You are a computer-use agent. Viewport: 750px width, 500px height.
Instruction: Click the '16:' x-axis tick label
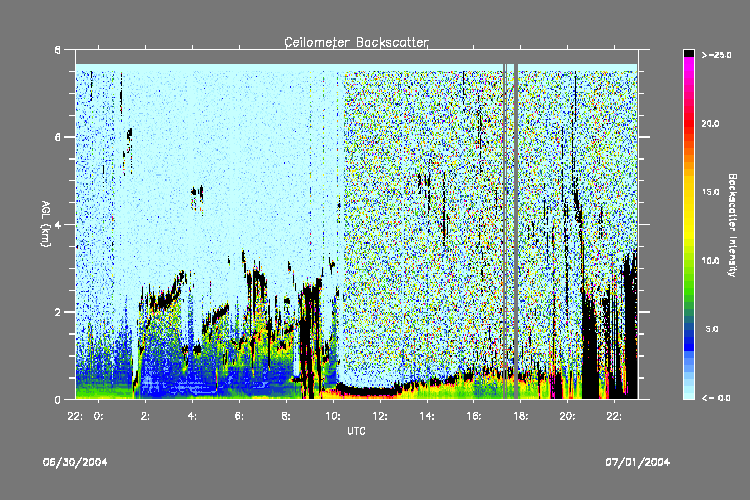point(474,416)
